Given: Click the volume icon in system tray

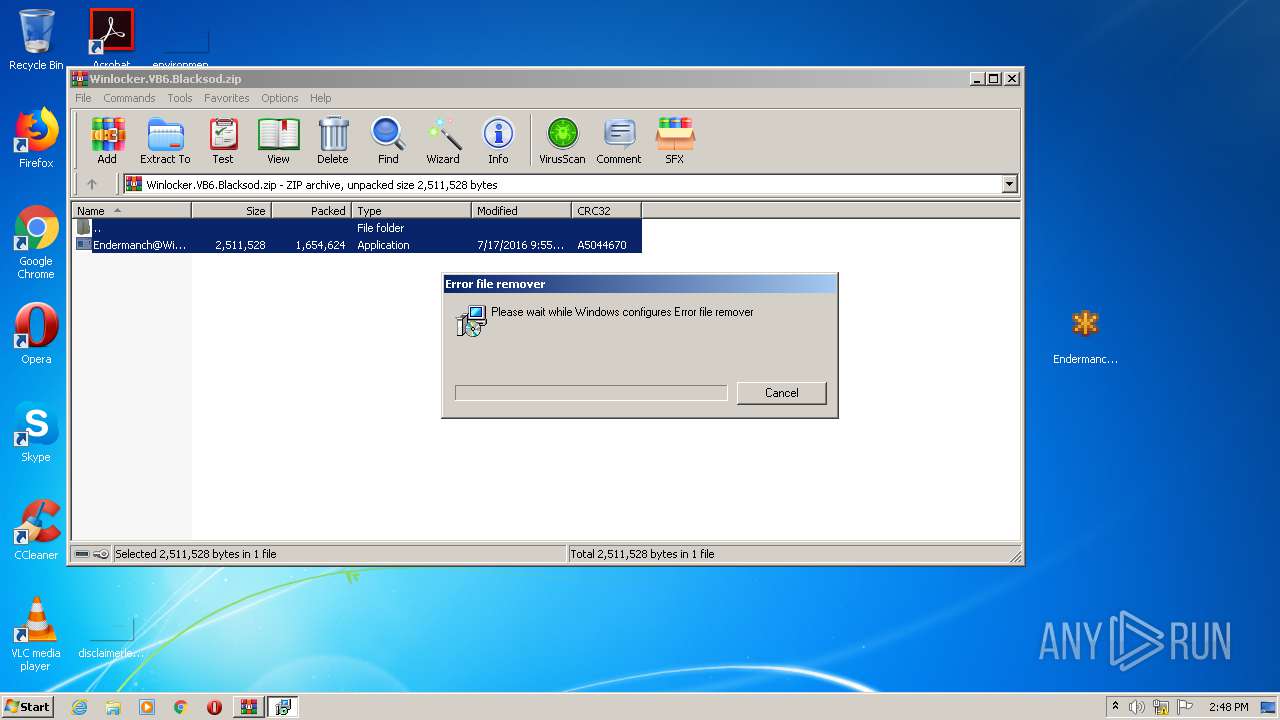Looking at the screenshot, I should click(1137, 707).
